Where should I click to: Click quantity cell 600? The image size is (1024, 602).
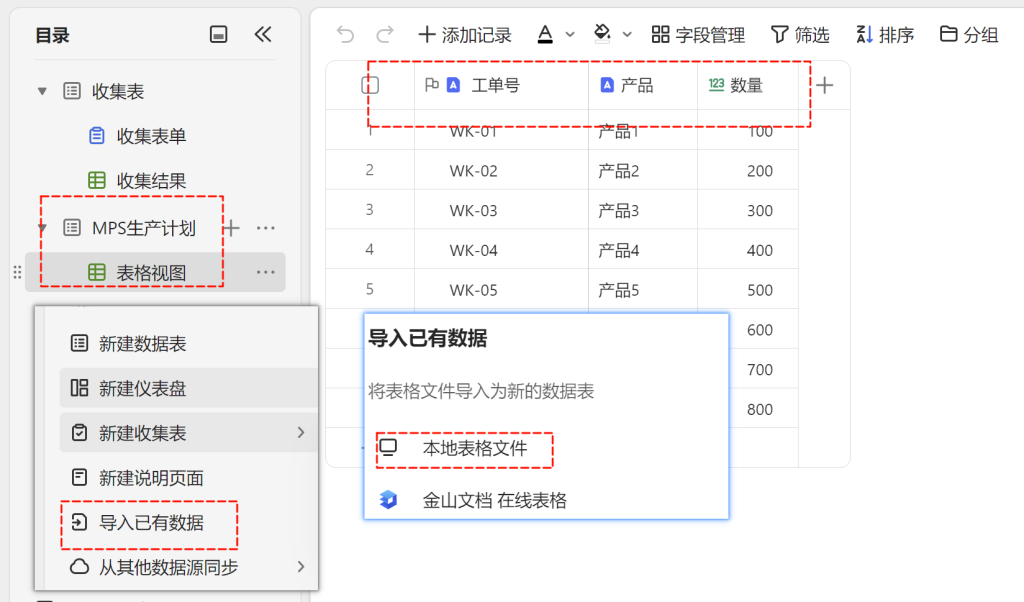tap(760, 330)
